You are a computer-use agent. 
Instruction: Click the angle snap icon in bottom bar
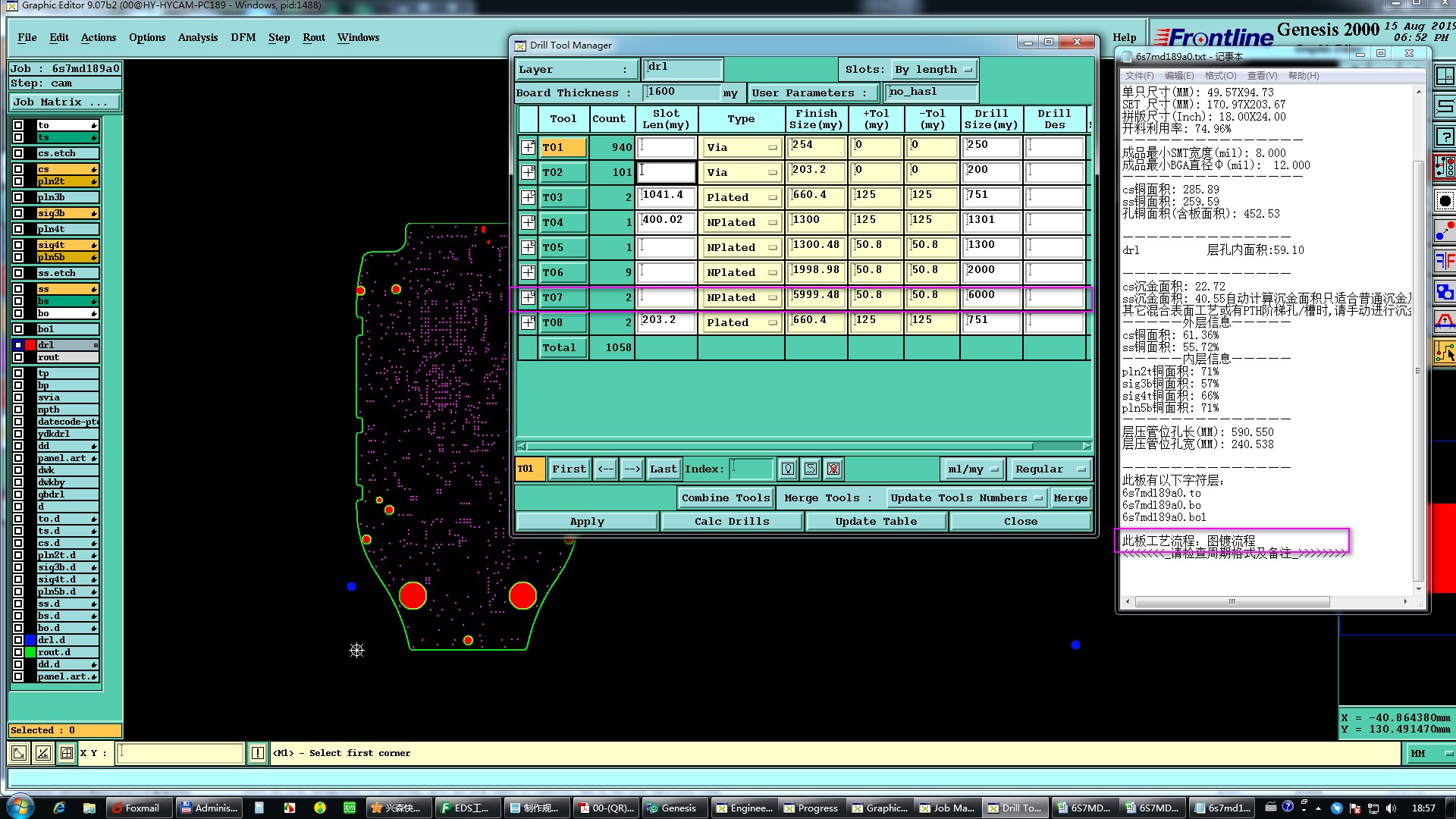point(43,753)
